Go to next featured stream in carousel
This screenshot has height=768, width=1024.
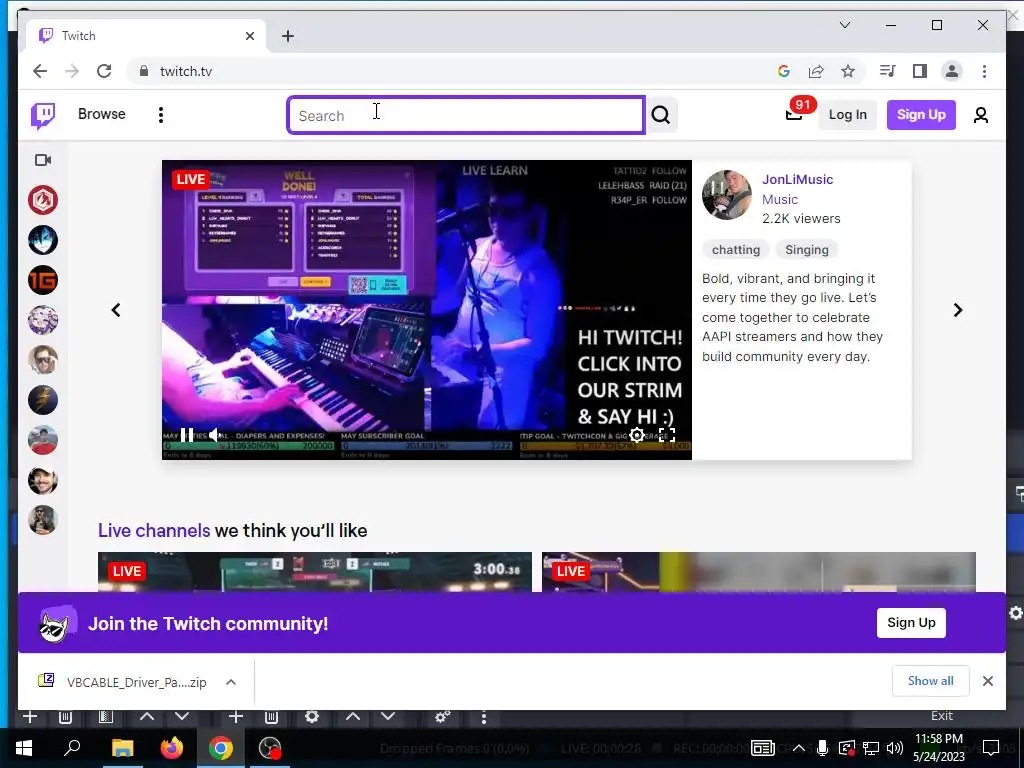click(957, 310)
